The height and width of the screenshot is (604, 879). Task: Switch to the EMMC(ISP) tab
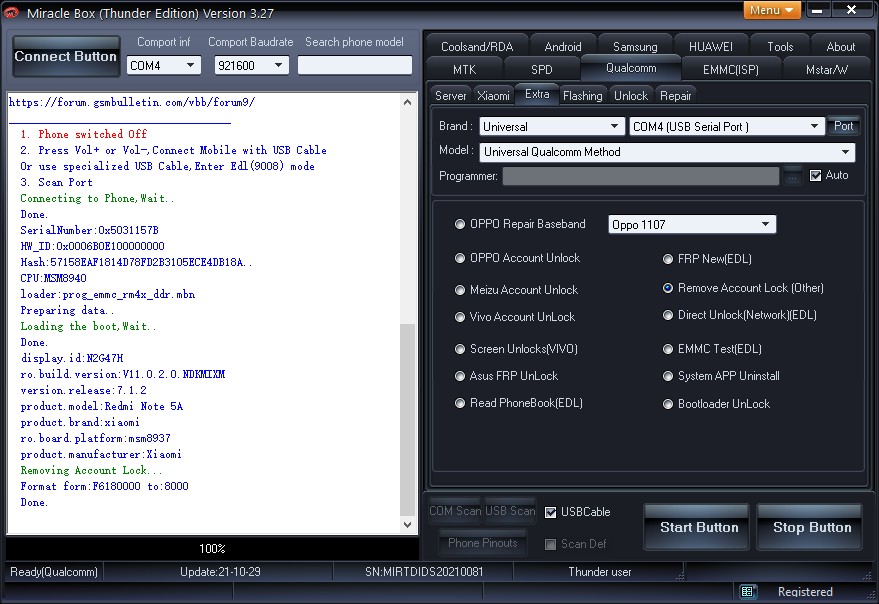coord(731,70)
